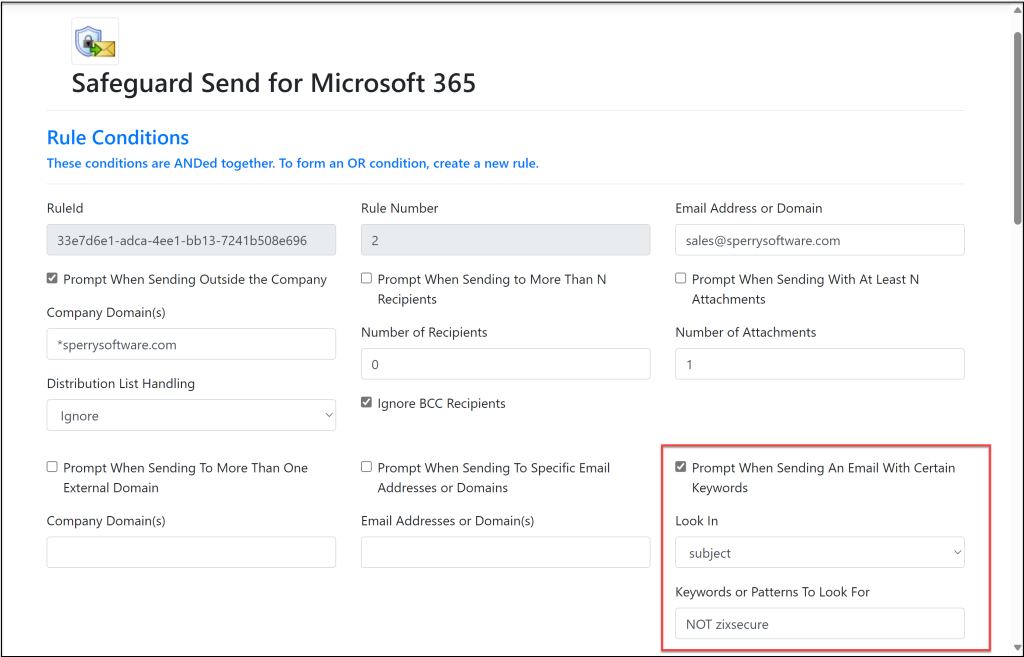Click the Safeguard Send shield logo icon

tap(93, 40)
